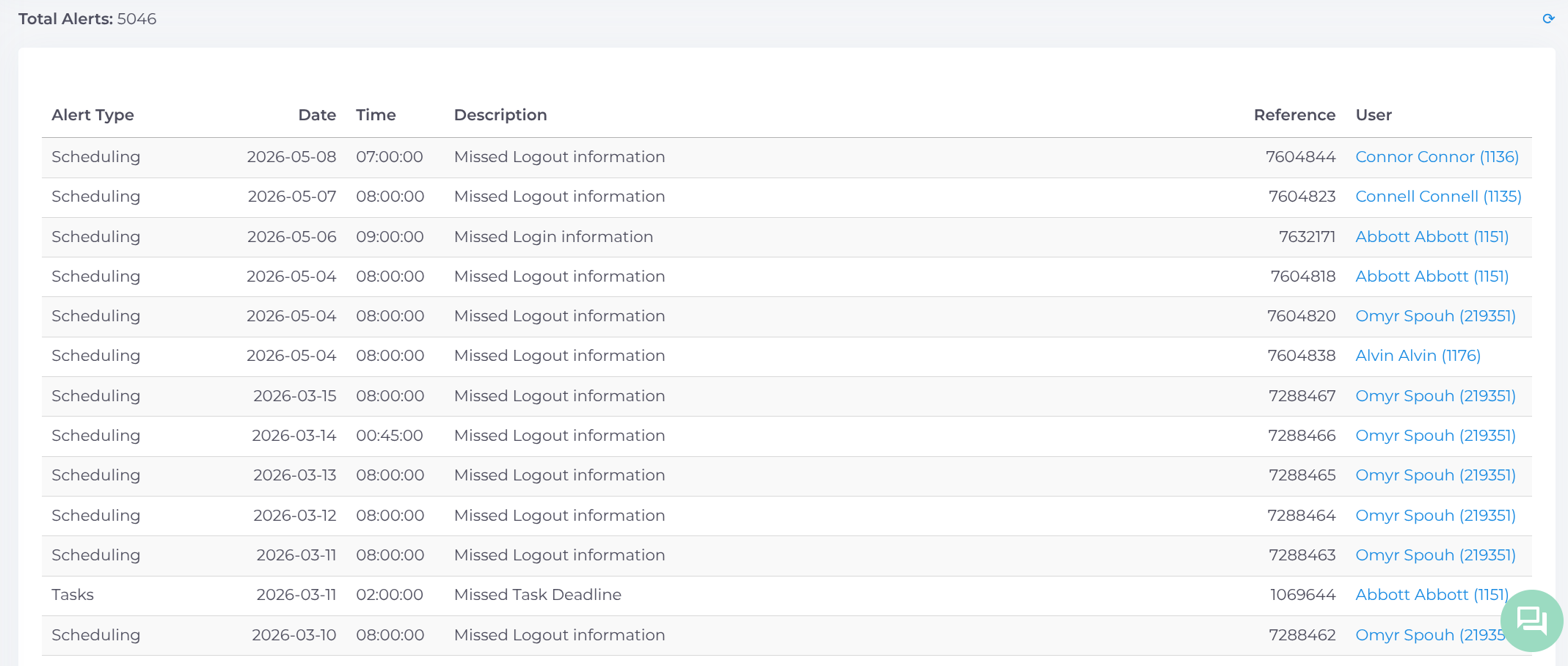Click the Missed Login information description
This screenshot has height=666, width=1568.
click(553, 237)
